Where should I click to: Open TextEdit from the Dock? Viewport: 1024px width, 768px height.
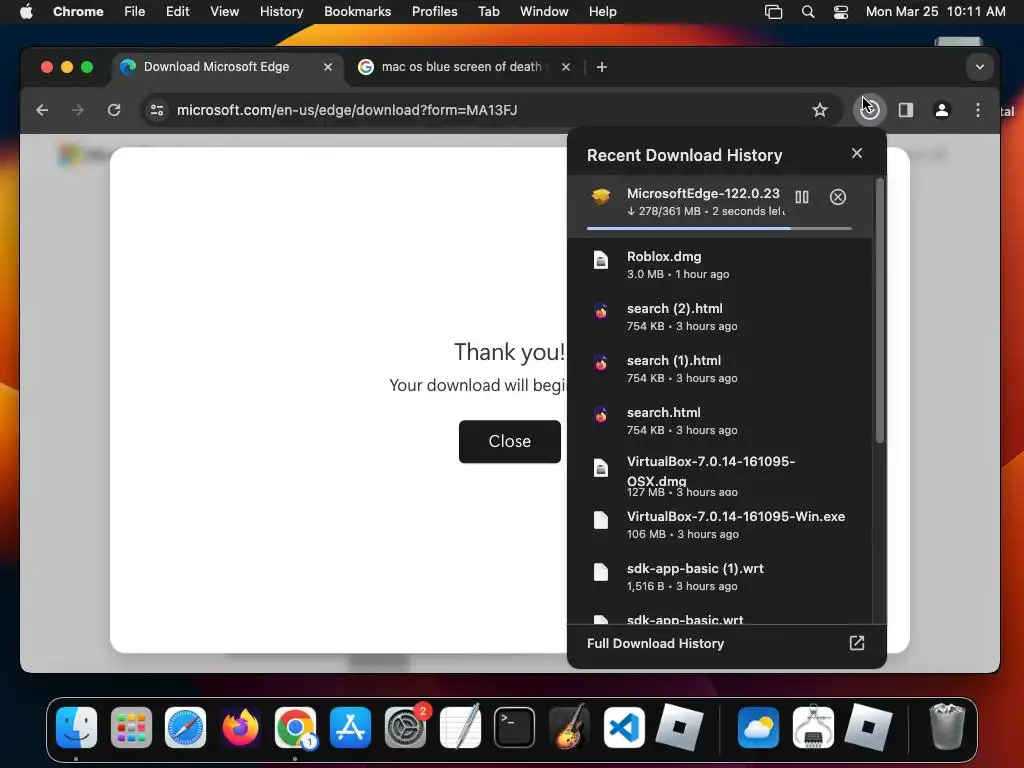click(x=460, y=727)
